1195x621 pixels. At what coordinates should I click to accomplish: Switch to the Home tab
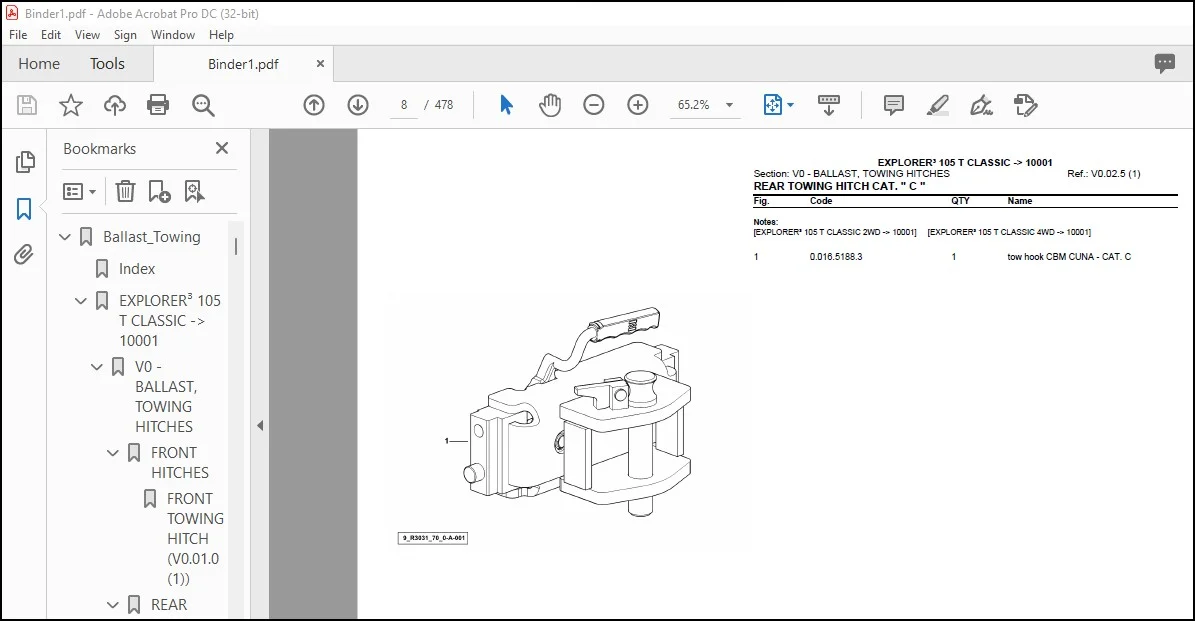coord(39,64)
